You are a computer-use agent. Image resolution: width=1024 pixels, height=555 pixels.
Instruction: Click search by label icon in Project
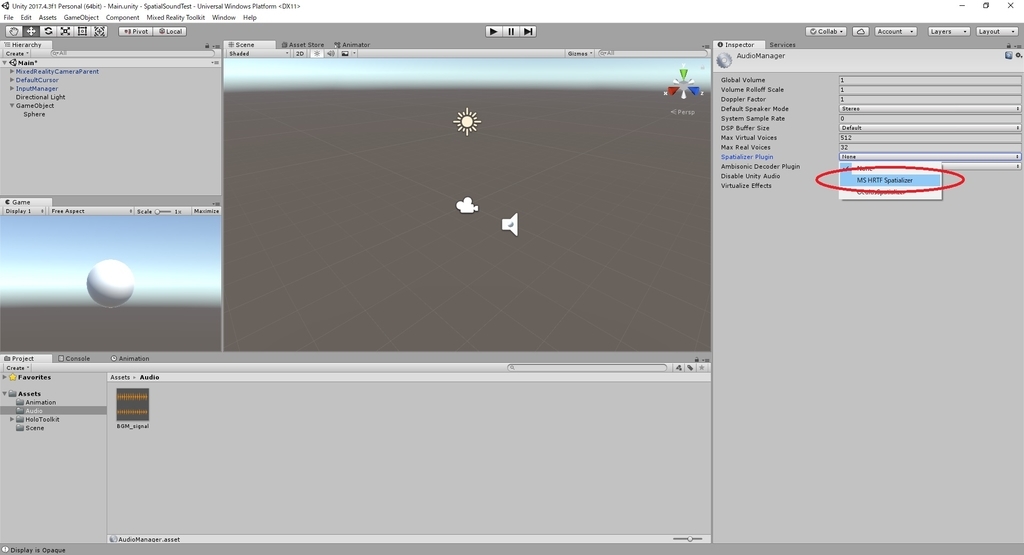point(690,368)
